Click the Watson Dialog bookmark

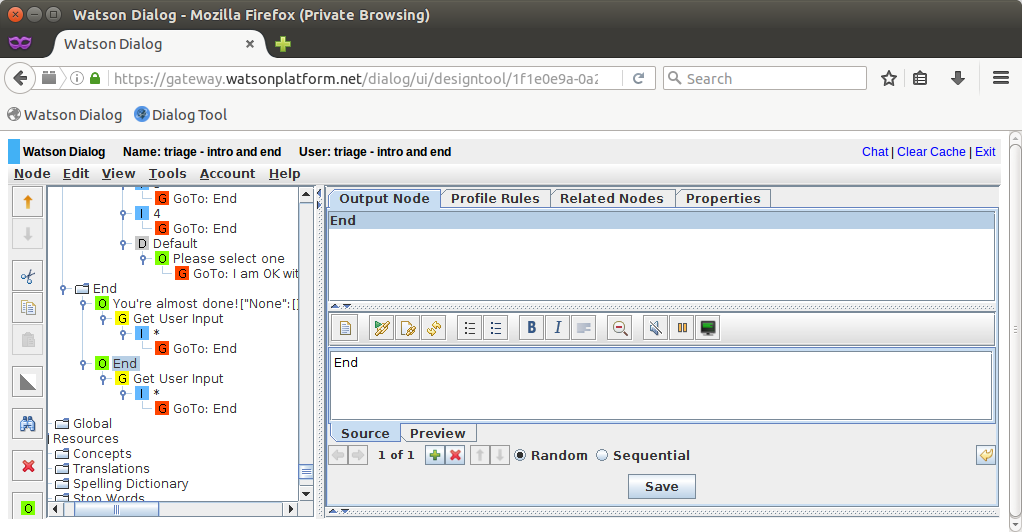[x=65, y=115]
